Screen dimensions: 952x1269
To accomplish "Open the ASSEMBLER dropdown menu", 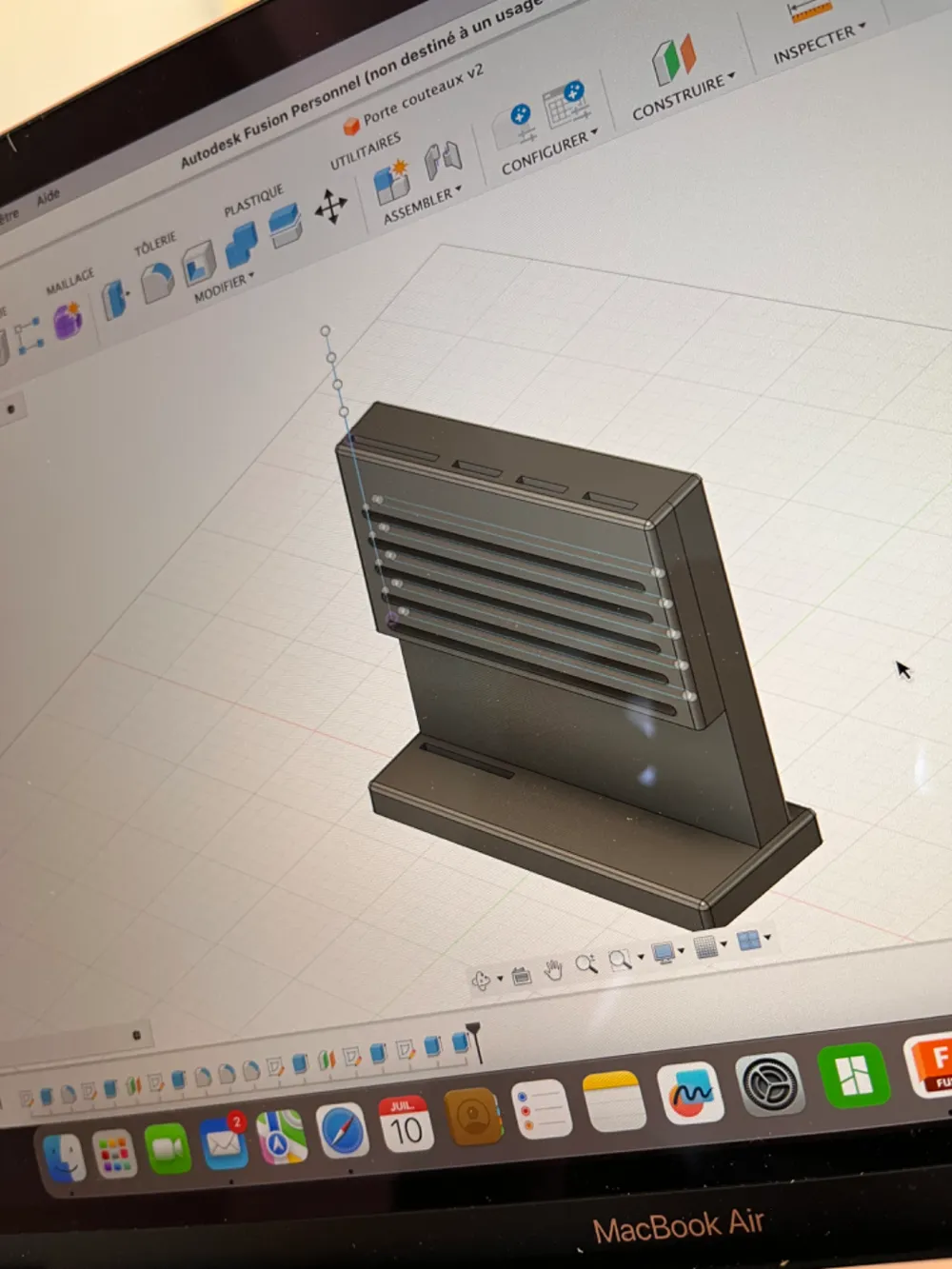I will (x=422, y=204).
